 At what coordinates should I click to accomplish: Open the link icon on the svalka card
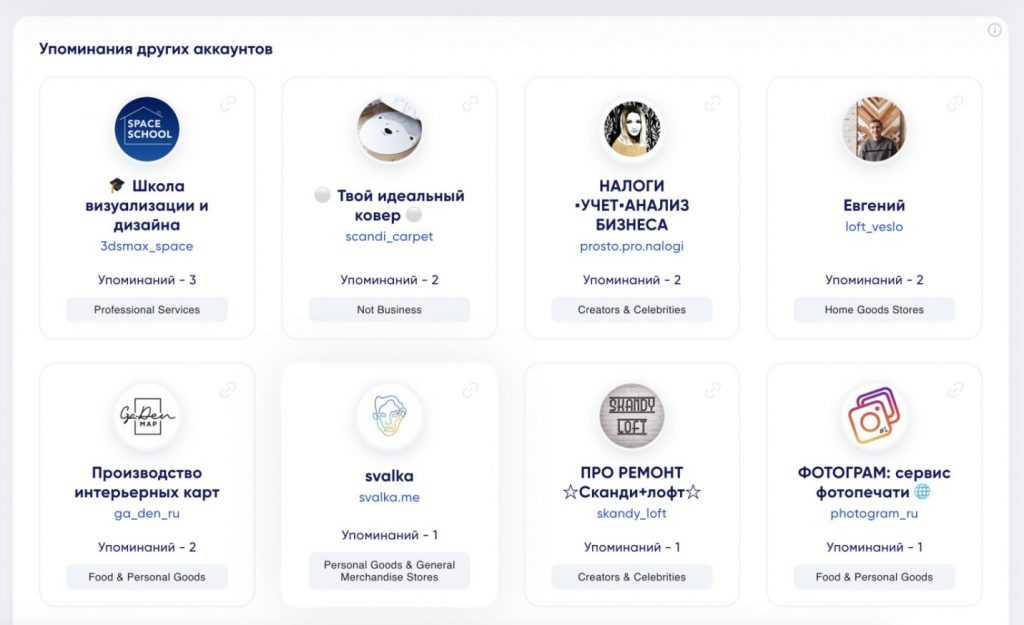point(470,389)
